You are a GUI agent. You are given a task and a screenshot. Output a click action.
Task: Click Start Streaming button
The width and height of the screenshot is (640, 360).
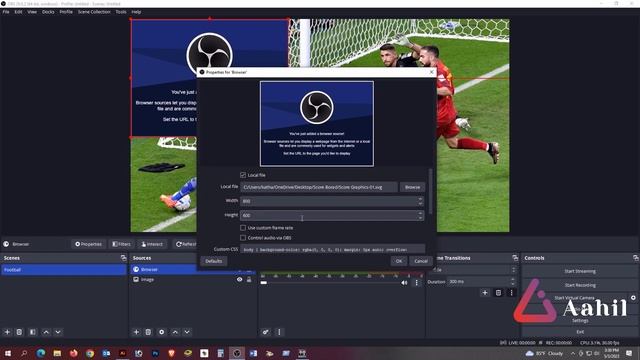pos(580,271)
